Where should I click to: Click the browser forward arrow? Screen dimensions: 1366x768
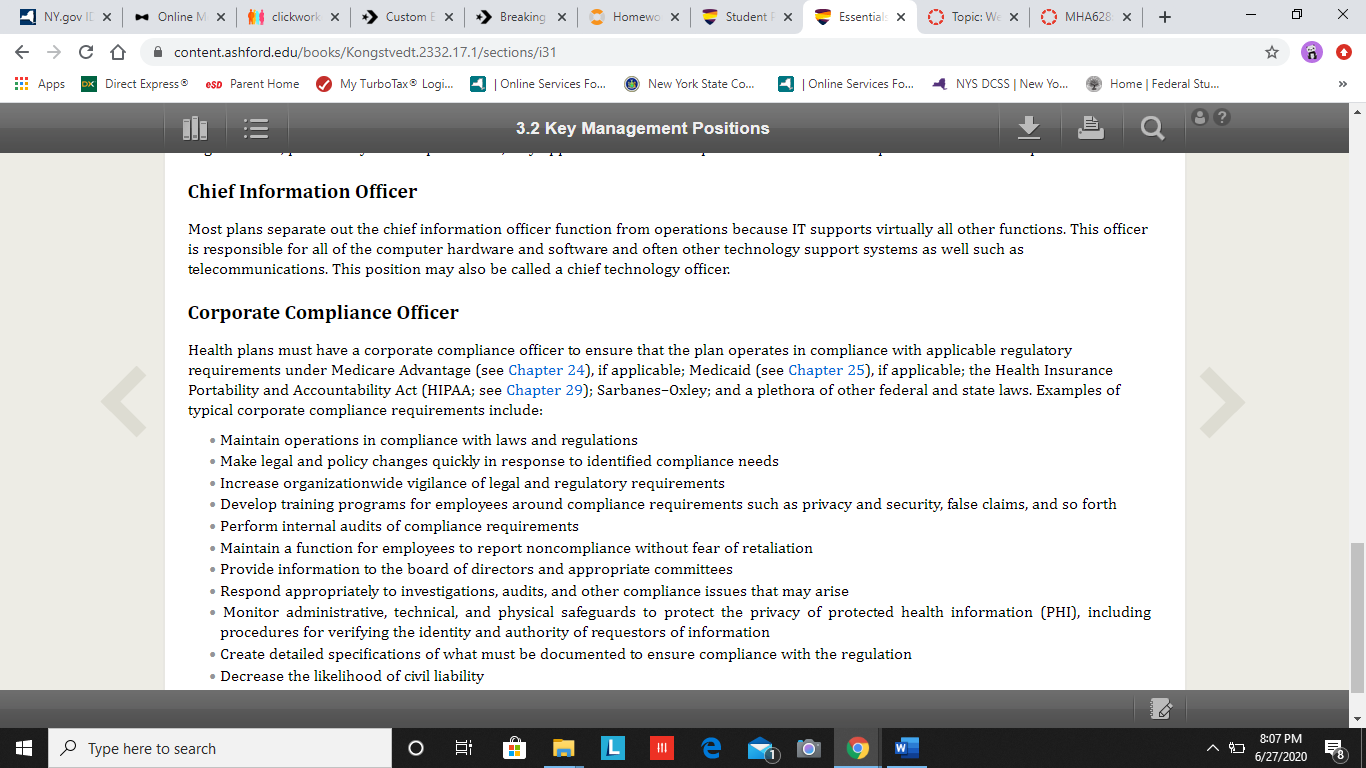point(54,52)
